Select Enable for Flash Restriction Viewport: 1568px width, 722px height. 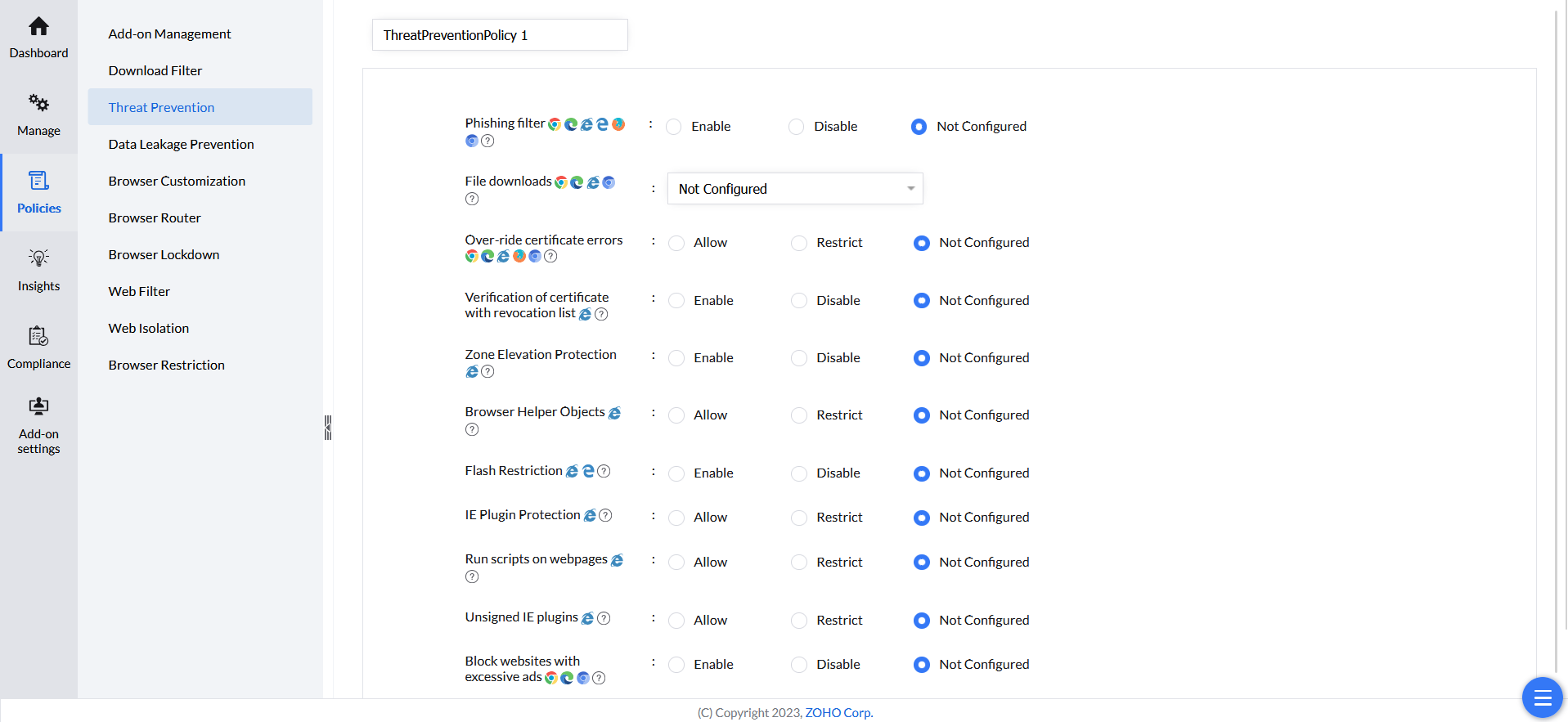[676, 473]
